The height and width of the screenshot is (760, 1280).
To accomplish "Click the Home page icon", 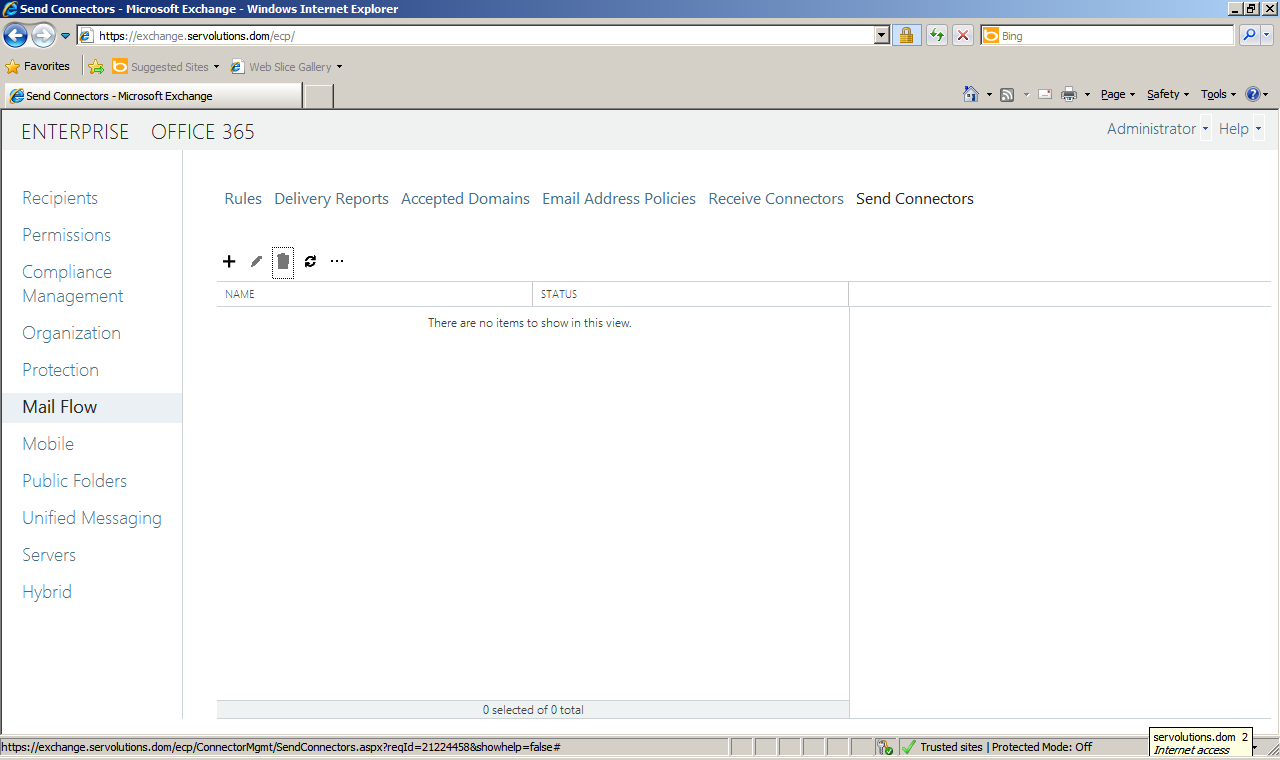I will [971, 94].
